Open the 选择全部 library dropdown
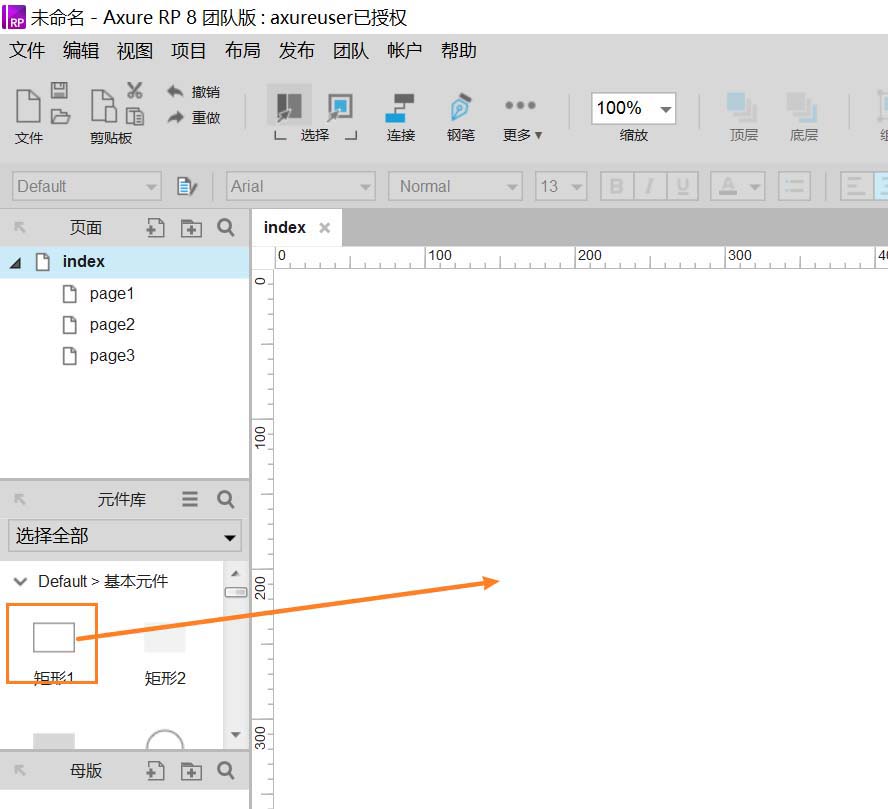 click(125, 536)
